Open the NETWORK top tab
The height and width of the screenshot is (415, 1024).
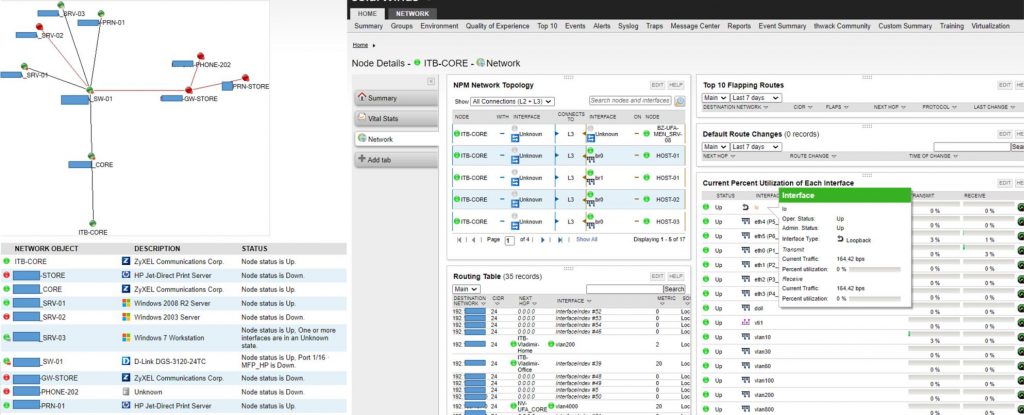[x=413, y=14]
